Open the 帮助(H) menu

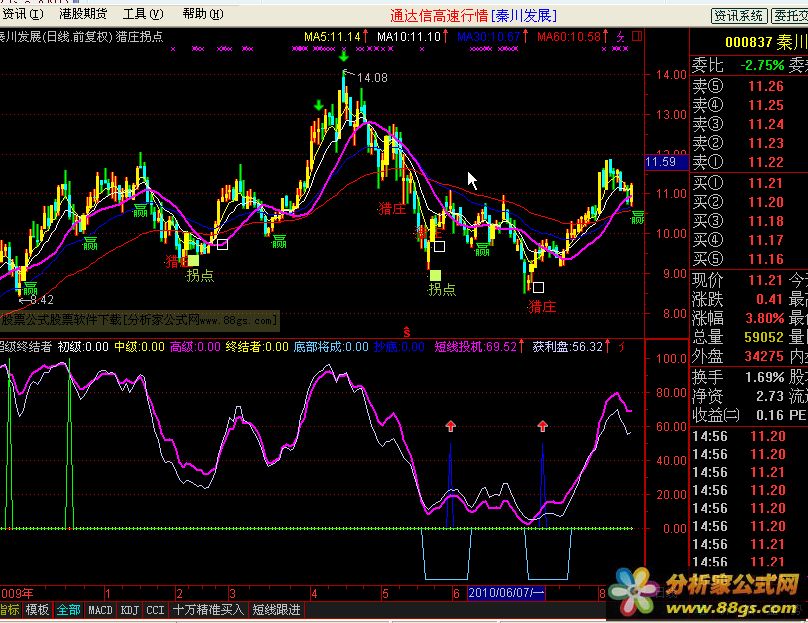coord(203,14)
